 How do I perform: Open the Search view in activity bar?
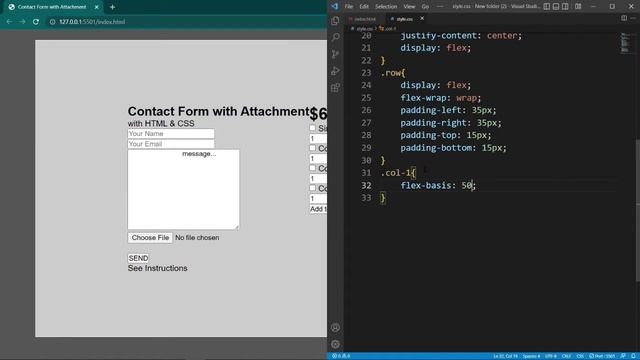click(x=336, y=38)
